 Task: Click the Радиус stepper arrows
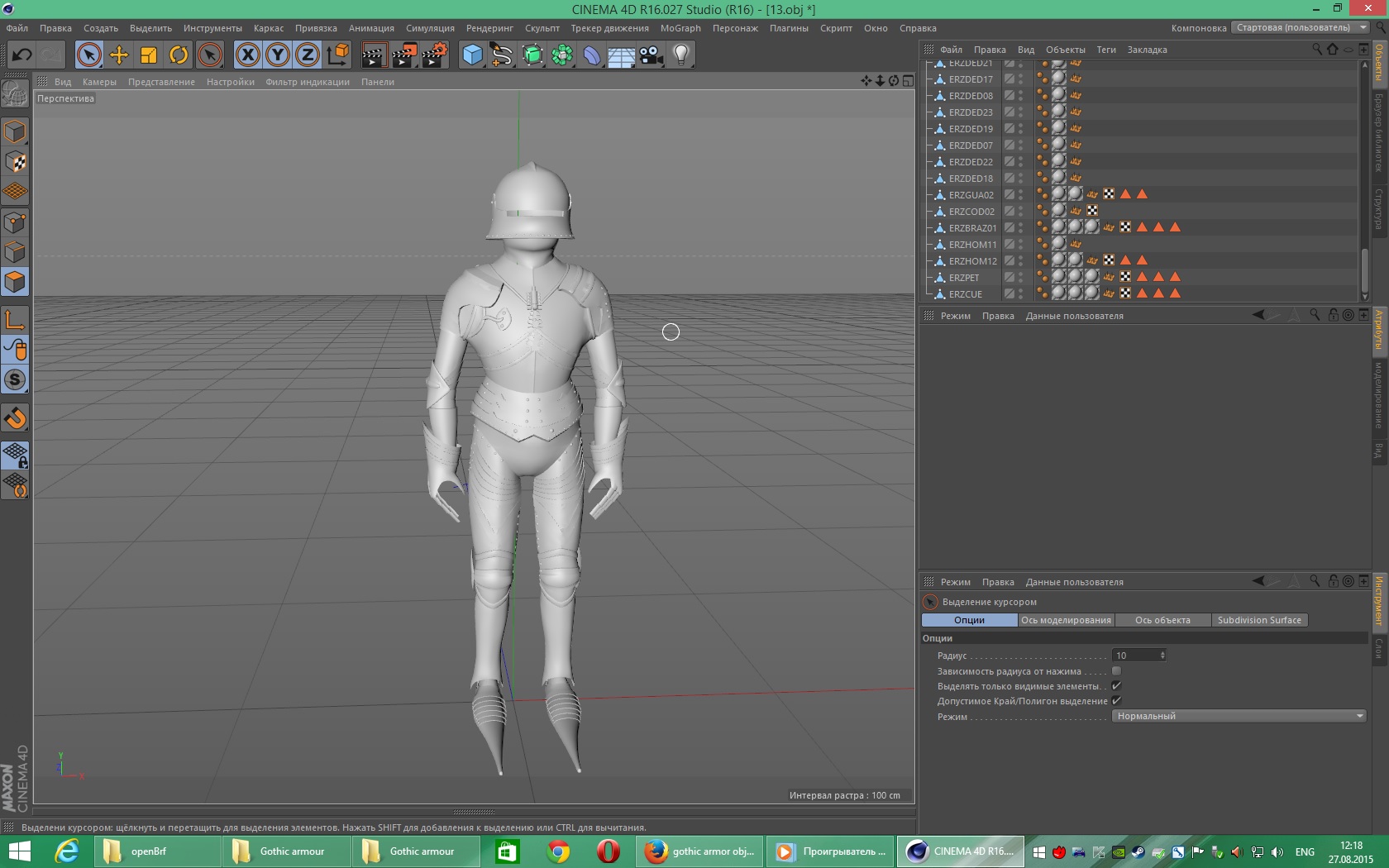pos(1162,656)
